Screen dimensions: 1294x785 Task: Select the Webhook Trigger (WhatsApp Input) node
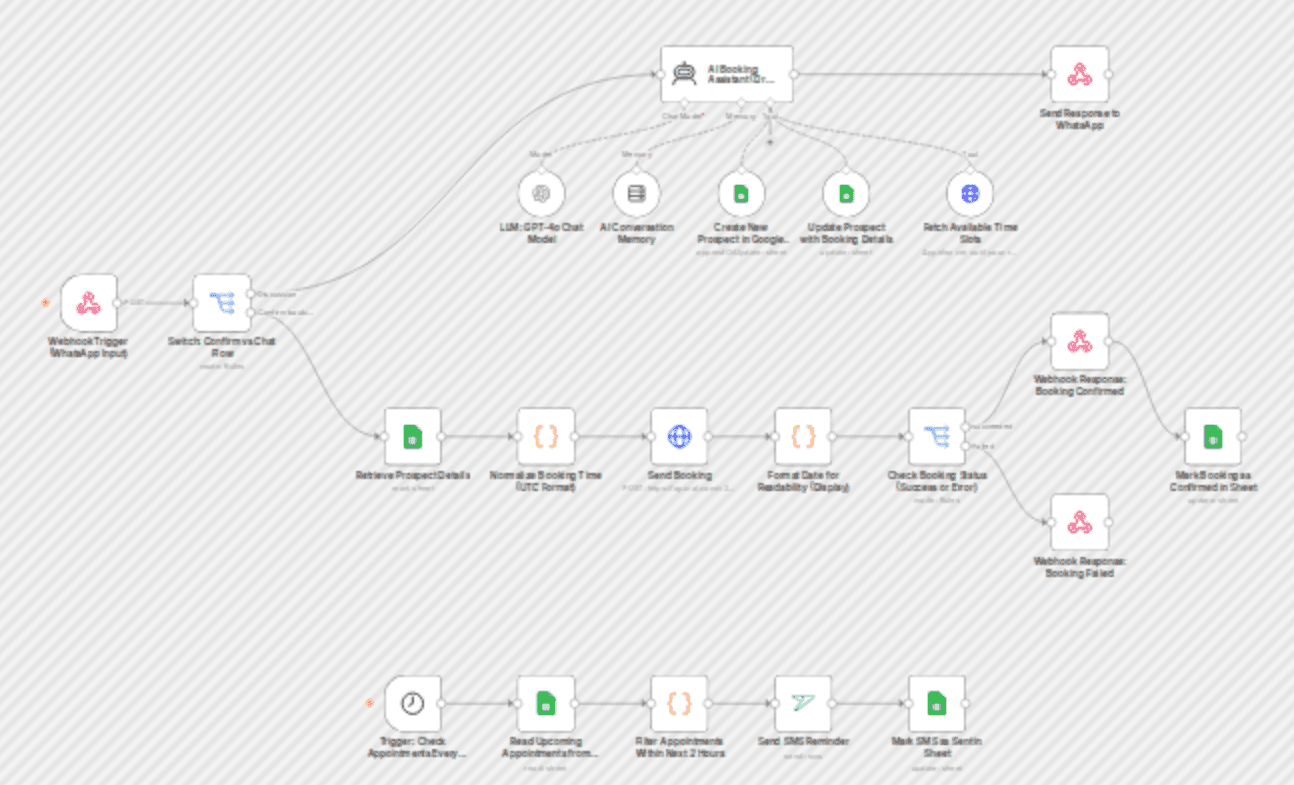pos(88,303)
